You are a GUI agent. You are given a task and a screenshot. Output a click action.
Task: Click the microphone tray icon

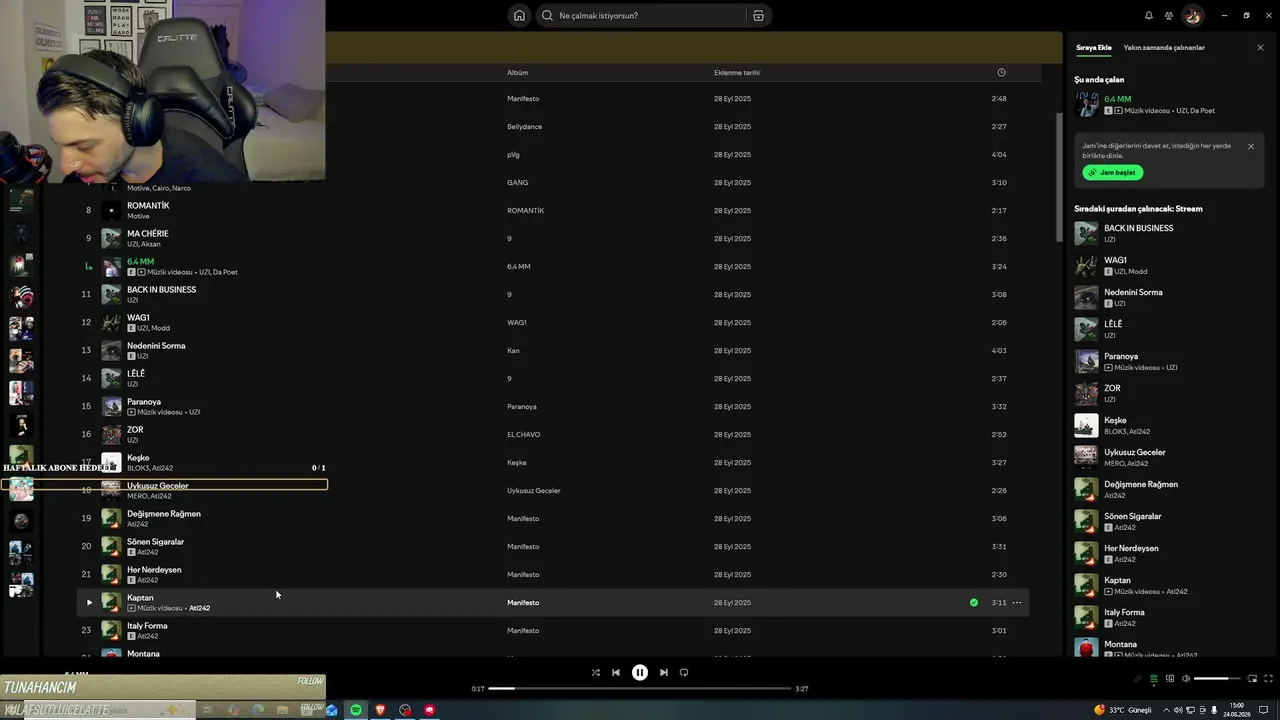point(1214,710)
